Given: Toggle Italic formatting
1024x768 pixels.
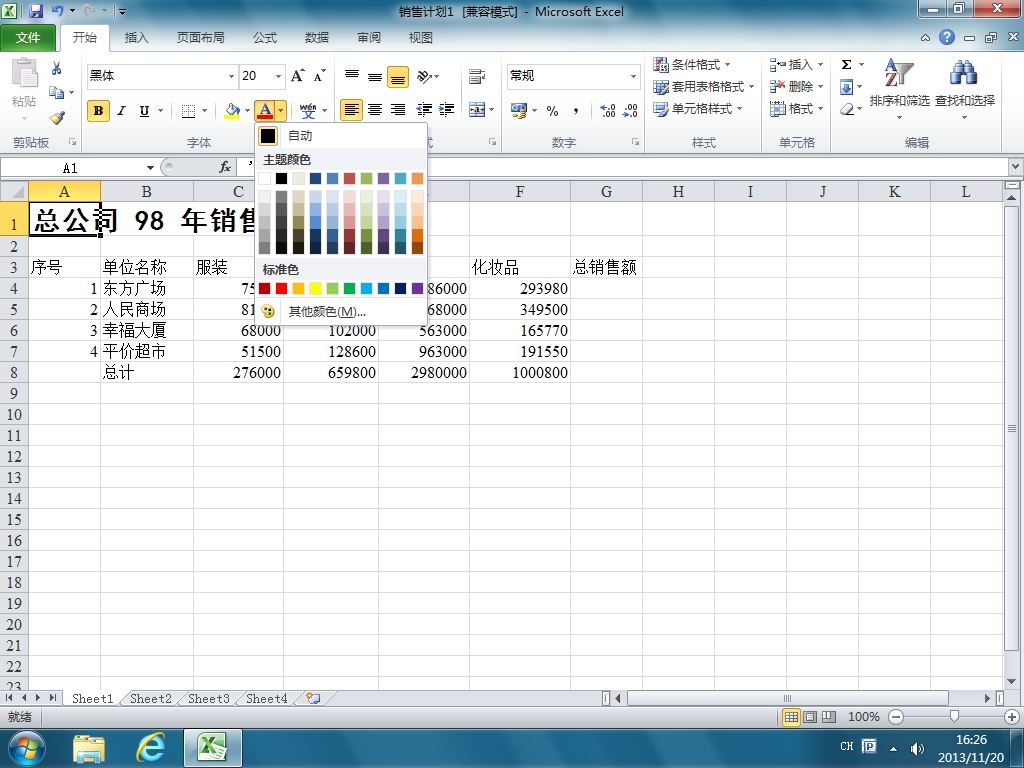Looking at the screenshot, I should 121,110.
